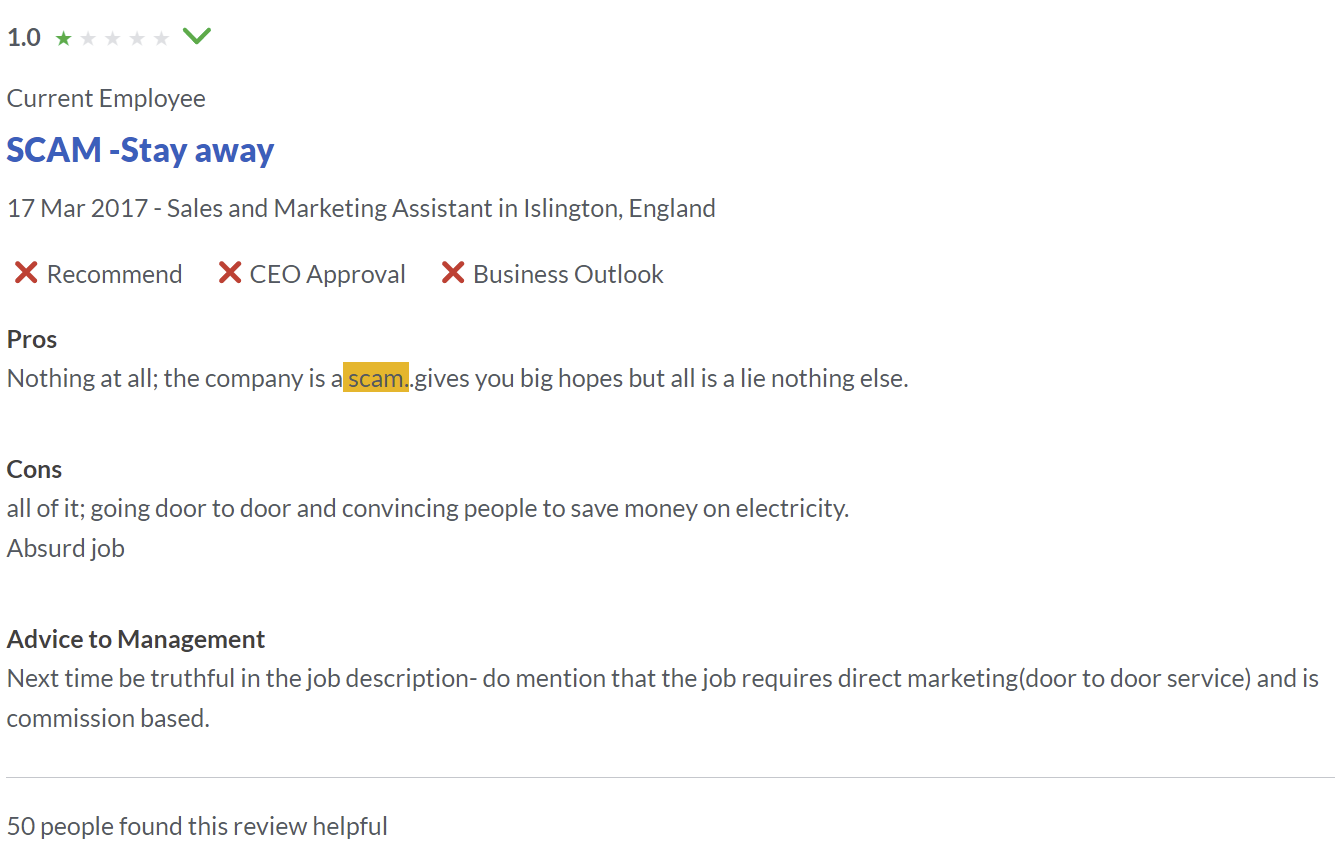Click the red X beside Recommend
This screenshot has width=1335, height=858.
(x=26, y=273)
